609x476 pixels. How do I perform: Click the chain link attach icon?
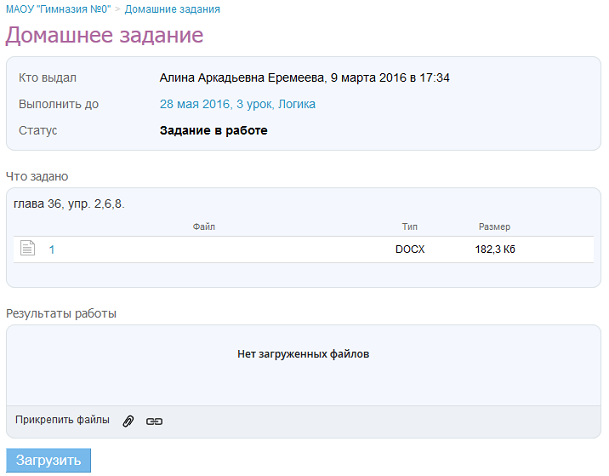point(154,421)
